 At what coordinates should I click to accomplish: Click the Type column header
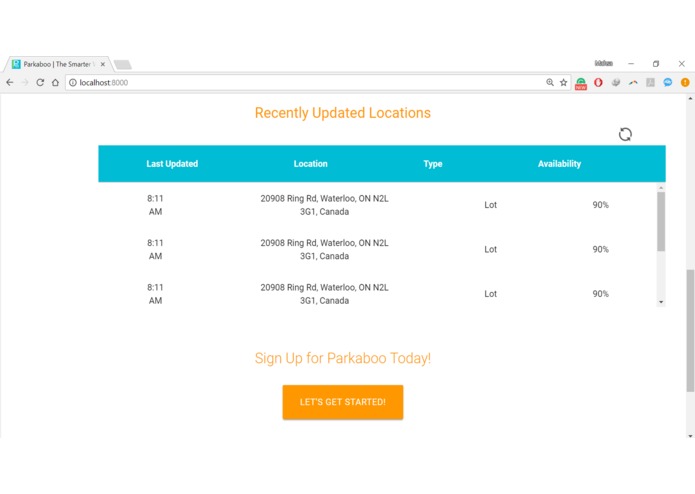tap(433, 164)
